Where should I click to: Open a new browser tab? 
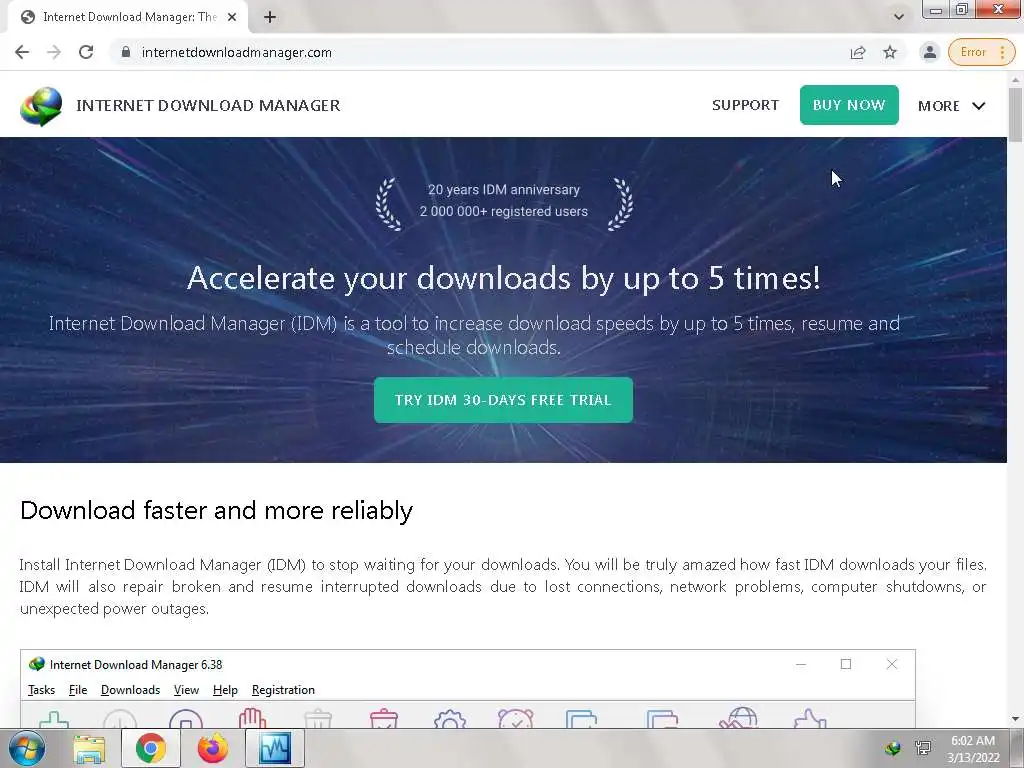click(270, 17)
